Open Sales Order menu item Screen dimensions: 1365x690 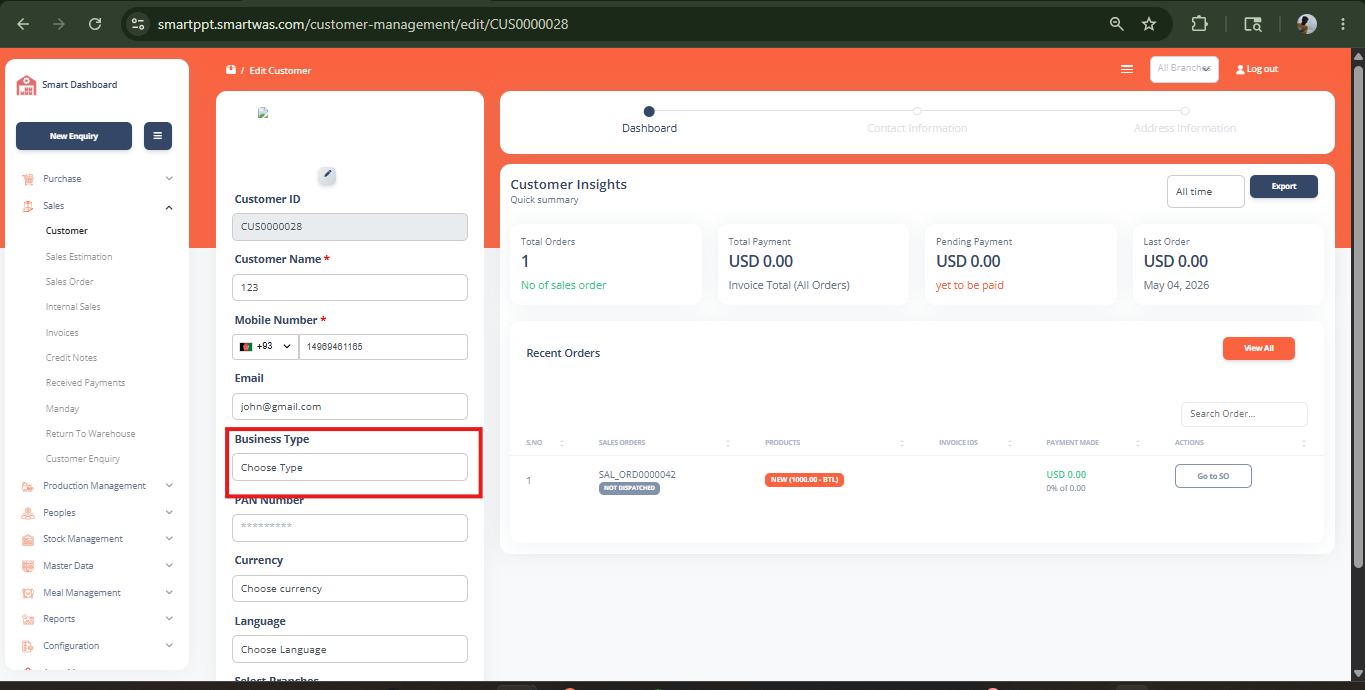70,282
